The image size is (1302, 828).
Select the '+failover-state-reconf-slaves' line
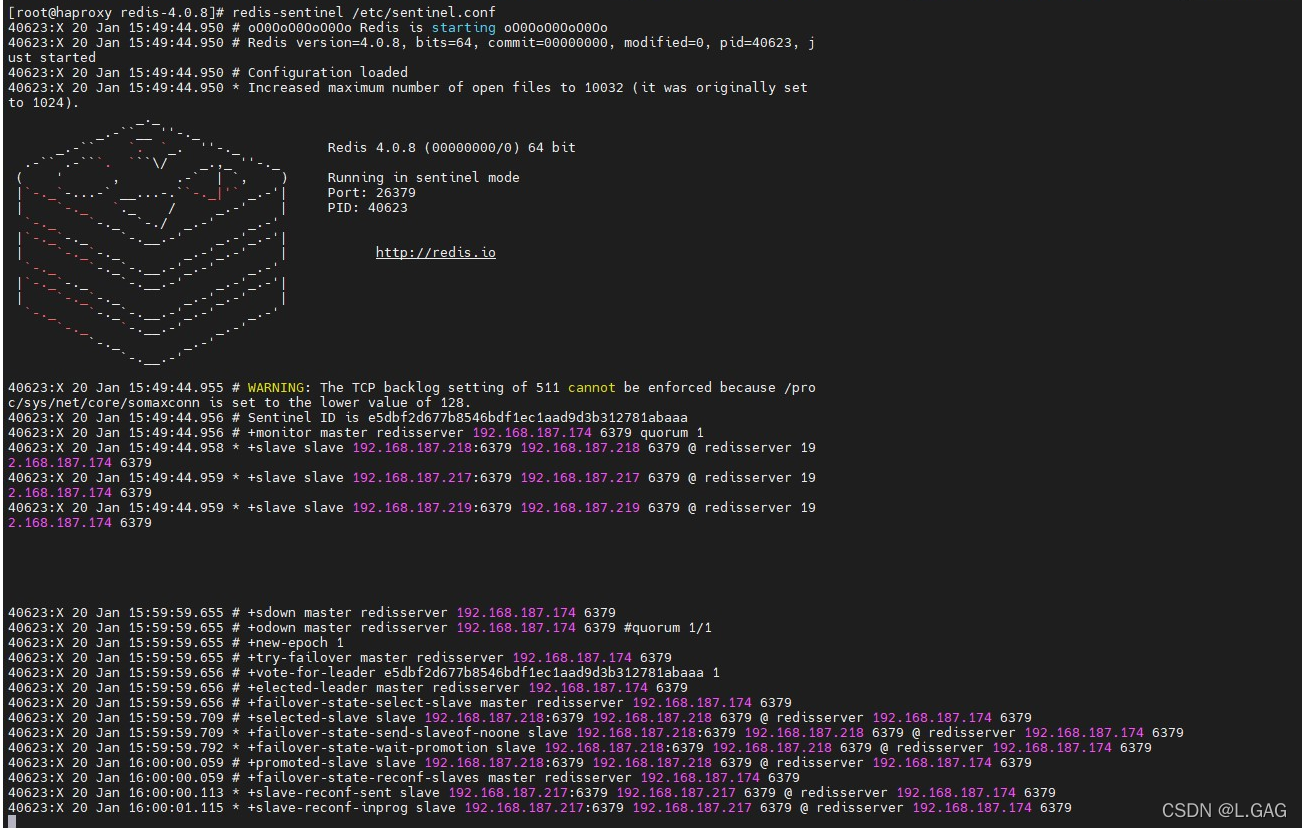click(x=403, y=777)
